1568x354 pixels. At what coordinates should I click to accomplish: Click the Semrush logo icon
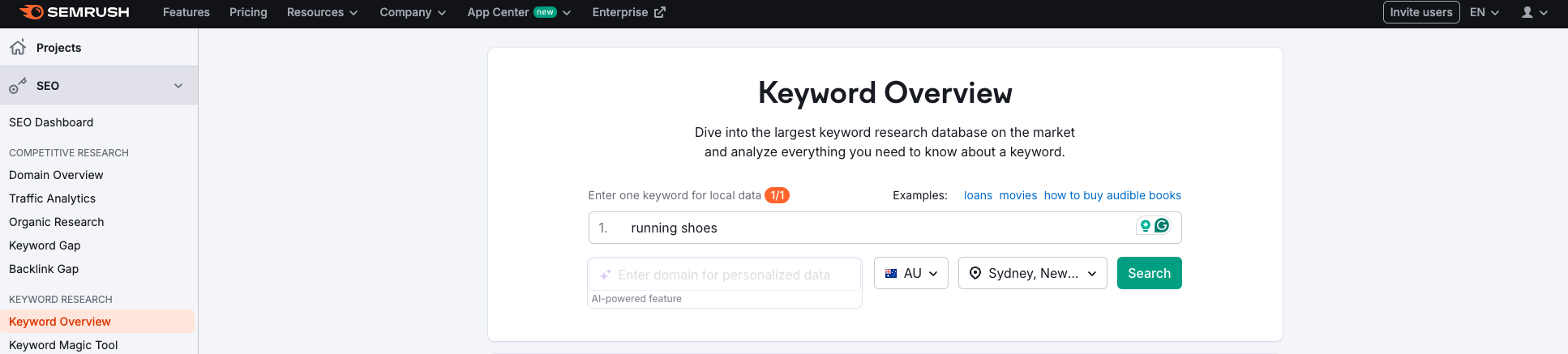pyautogui.click(x=32, y=12)
